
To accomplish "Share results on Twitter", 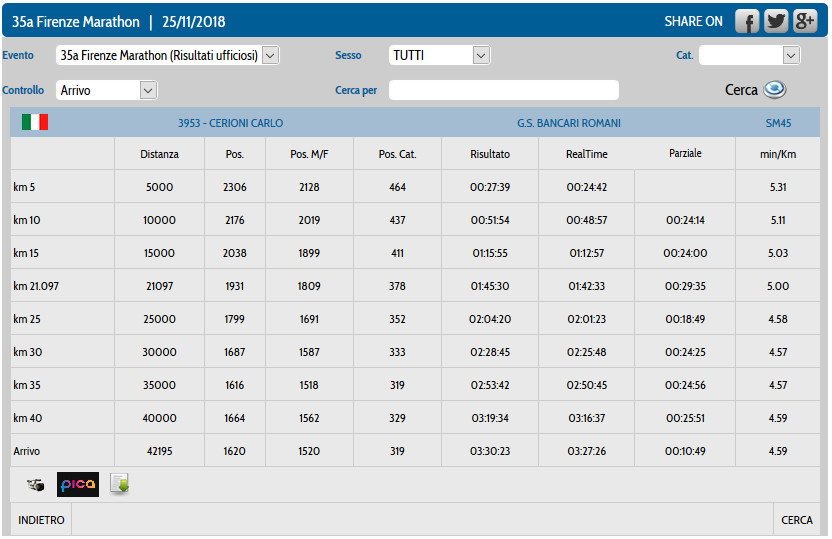I will point(776,21).
